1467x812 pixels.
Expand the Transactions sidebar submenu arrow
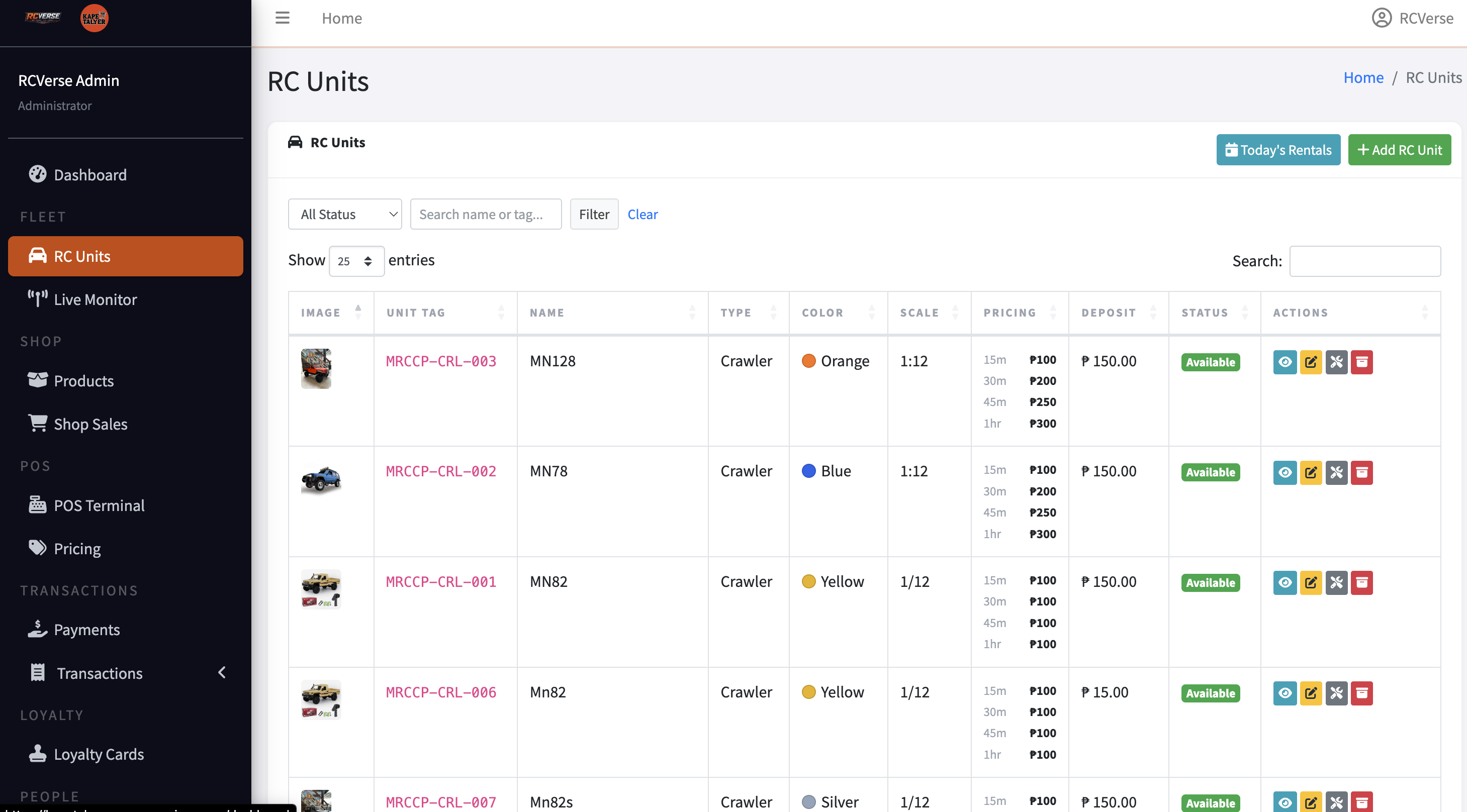pos(222,673)
